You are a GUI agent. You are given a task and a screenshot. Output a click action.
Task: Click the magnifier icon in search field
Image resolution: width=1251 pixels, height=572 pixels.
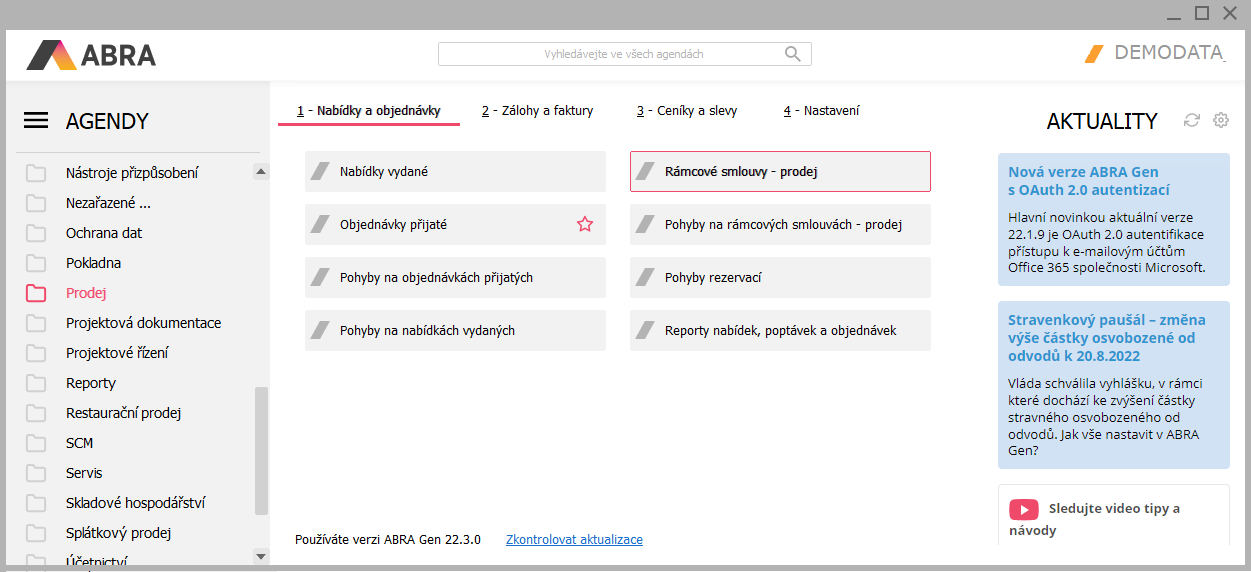pyautogui.click(x=792, y=54)
